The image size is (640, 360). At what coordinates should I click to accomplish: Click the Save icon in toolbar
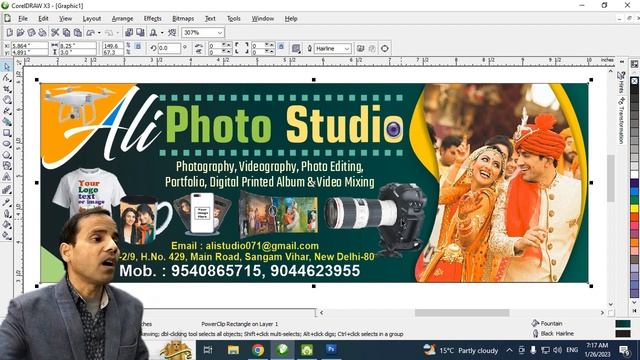pos(31,32)
